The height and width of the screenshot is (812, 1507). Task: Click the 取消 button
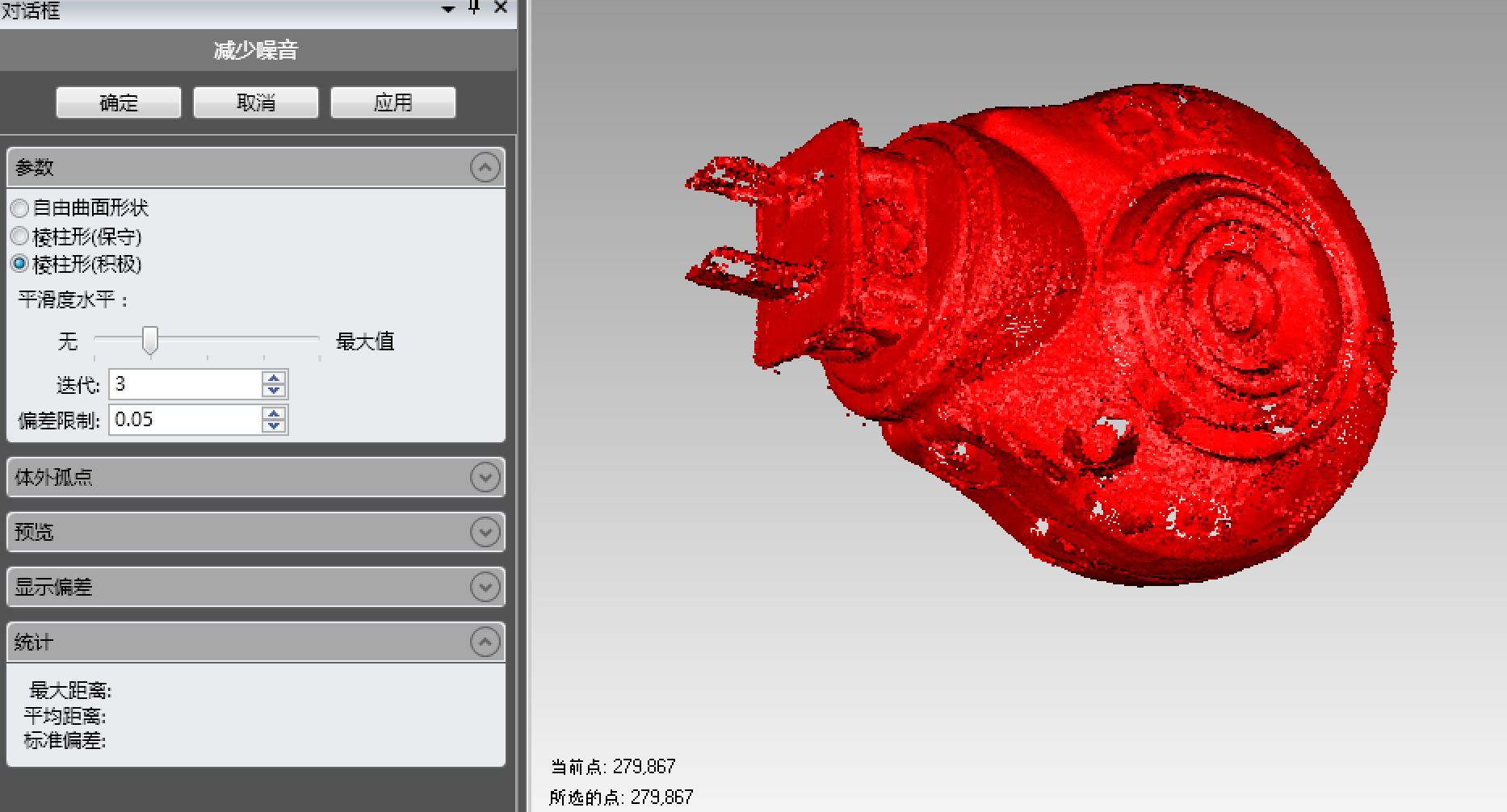tap(256, 103)
